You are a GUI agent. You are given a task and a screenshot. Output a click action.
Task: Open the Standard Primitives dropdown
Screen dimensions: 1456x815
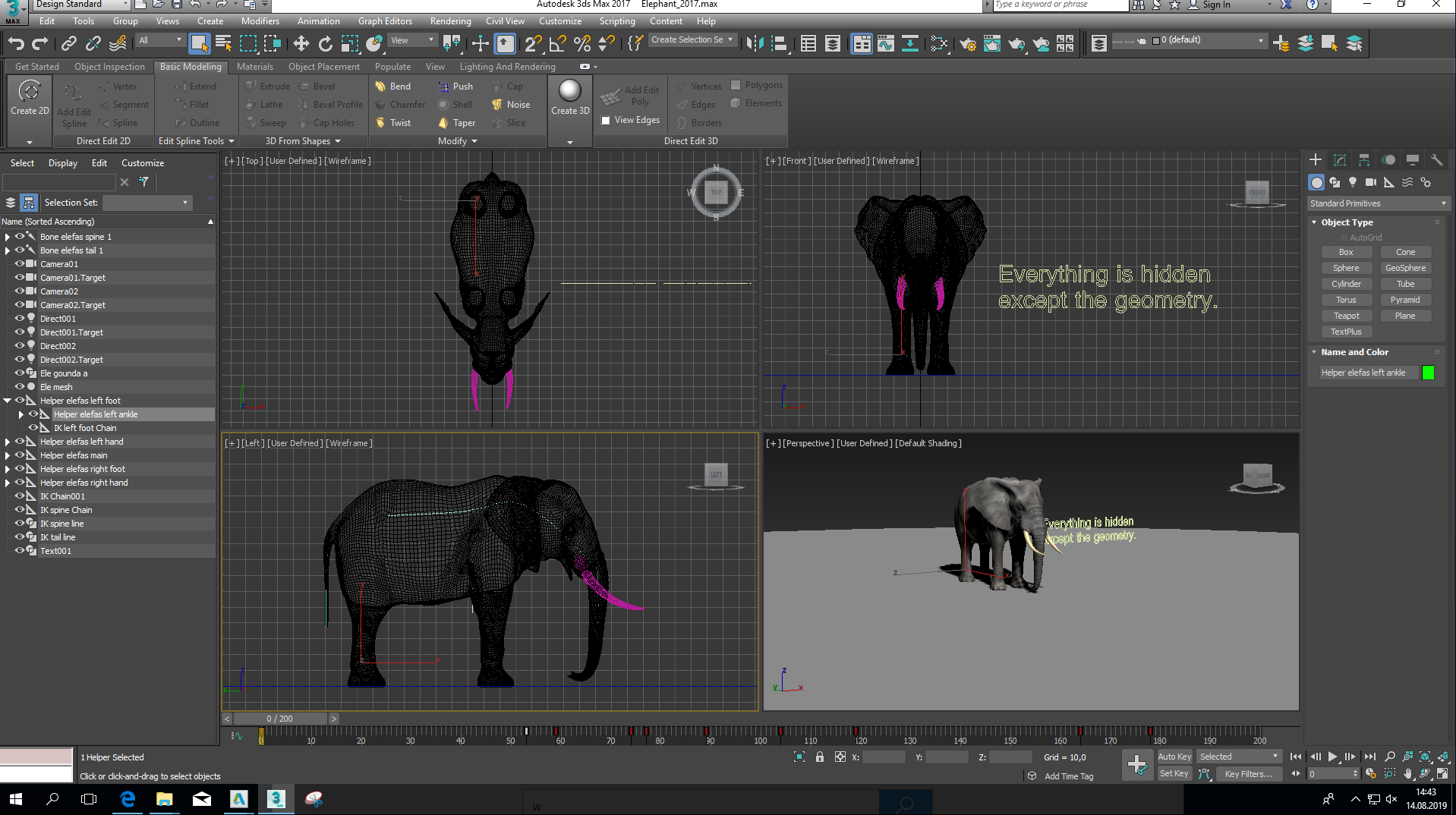pos(1378,203)
